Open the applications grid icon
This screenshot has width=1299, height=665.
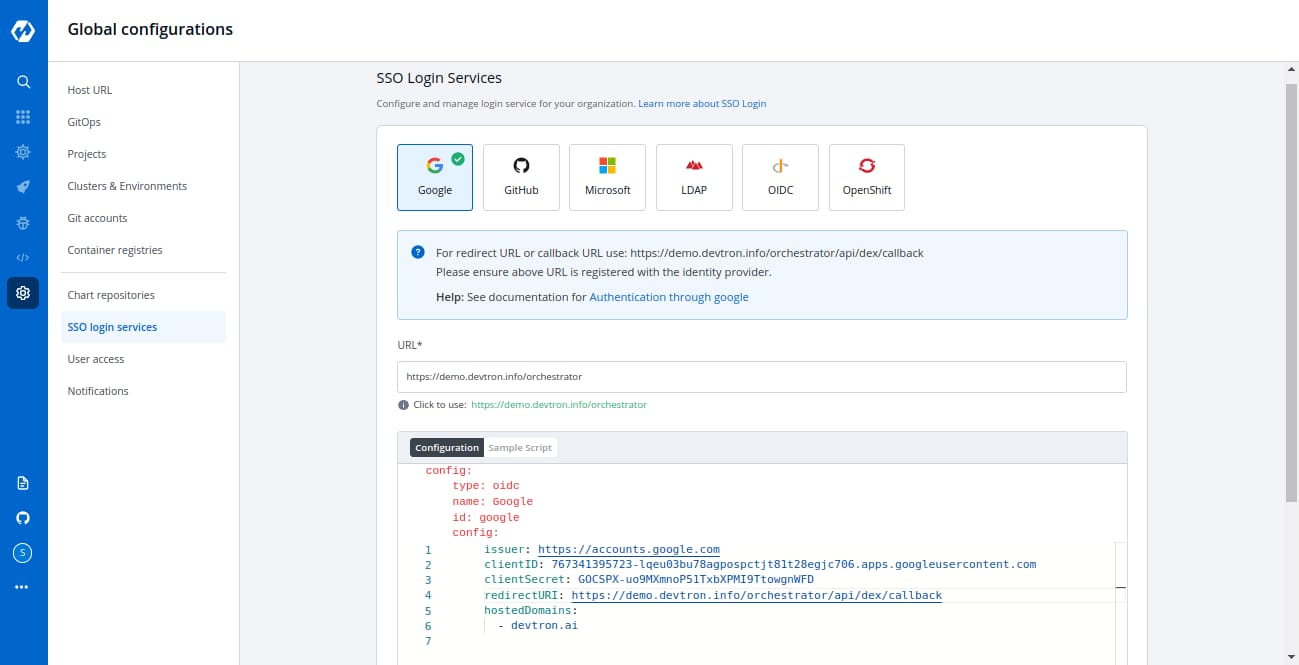23,117
